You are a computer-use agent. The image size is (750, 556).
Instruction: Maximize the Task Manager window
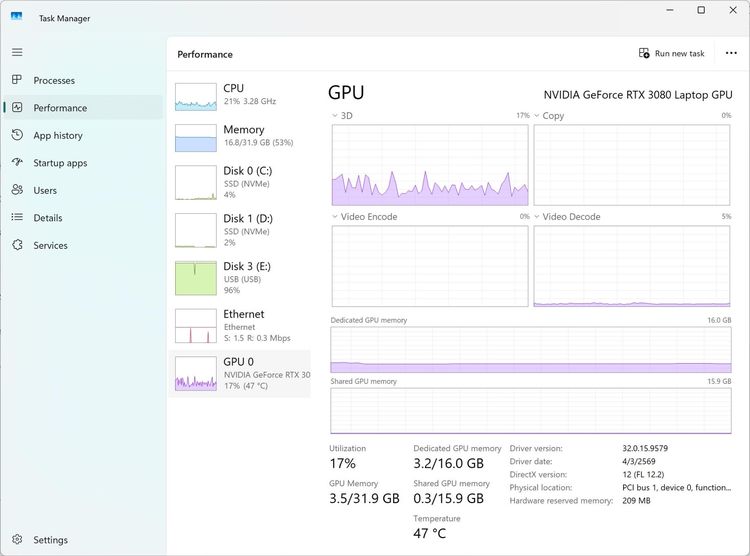point(701,10)
